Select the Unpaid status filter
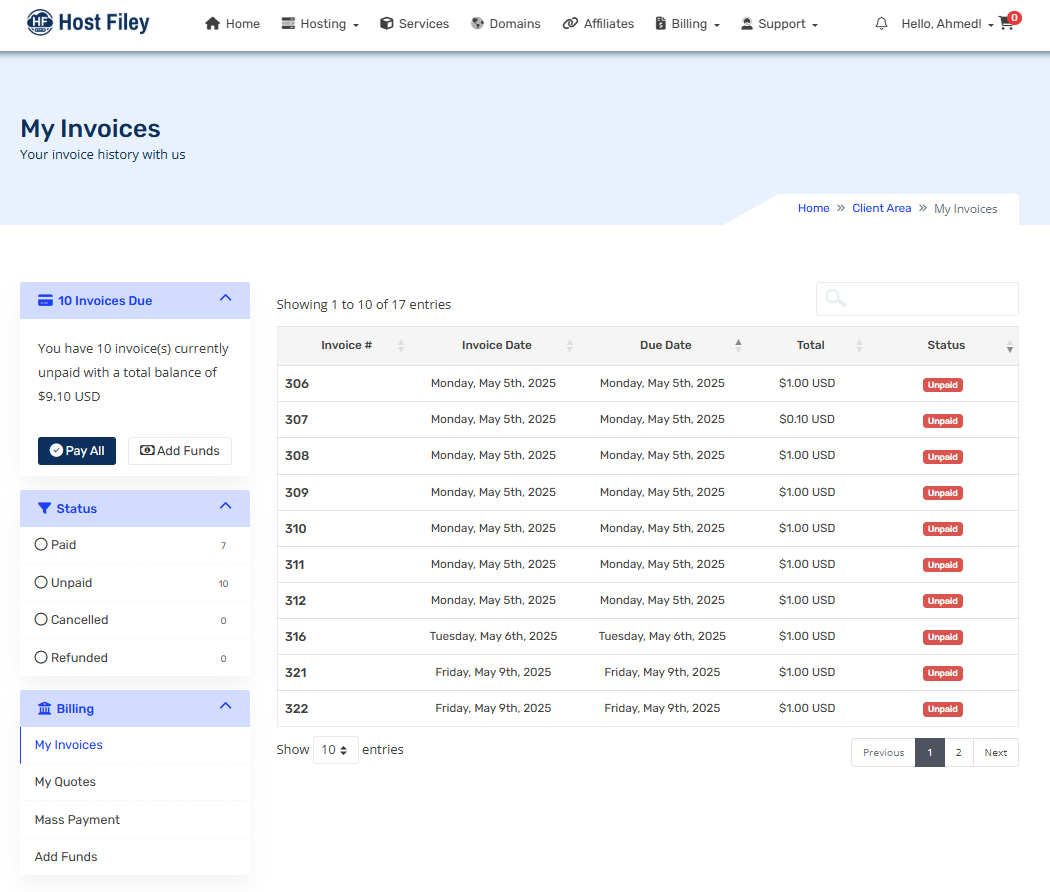The height and width of the screenshot is (892, 1050). click(x=41, y=582)
